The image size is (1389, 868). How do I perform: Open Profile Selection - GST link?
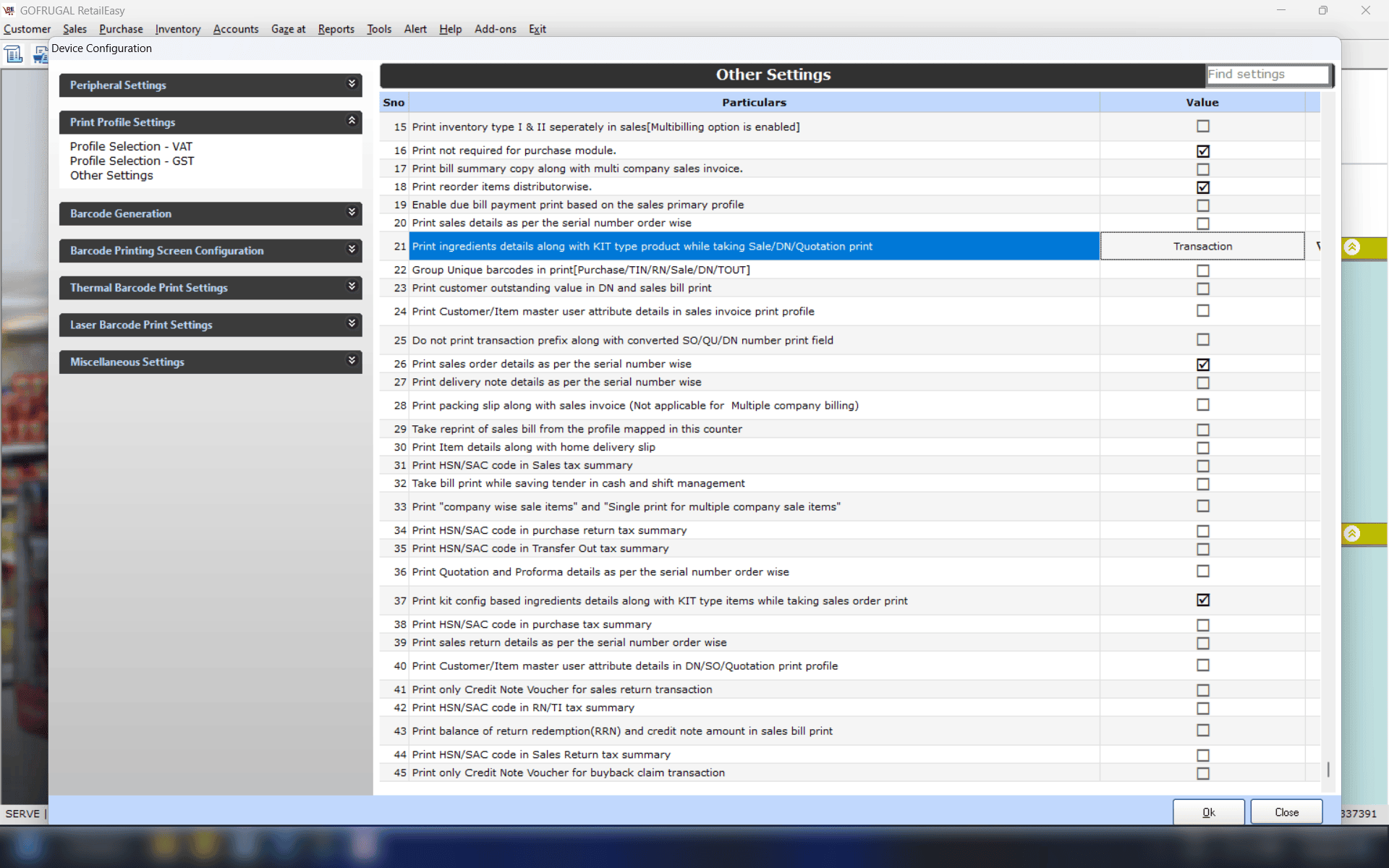132,161
